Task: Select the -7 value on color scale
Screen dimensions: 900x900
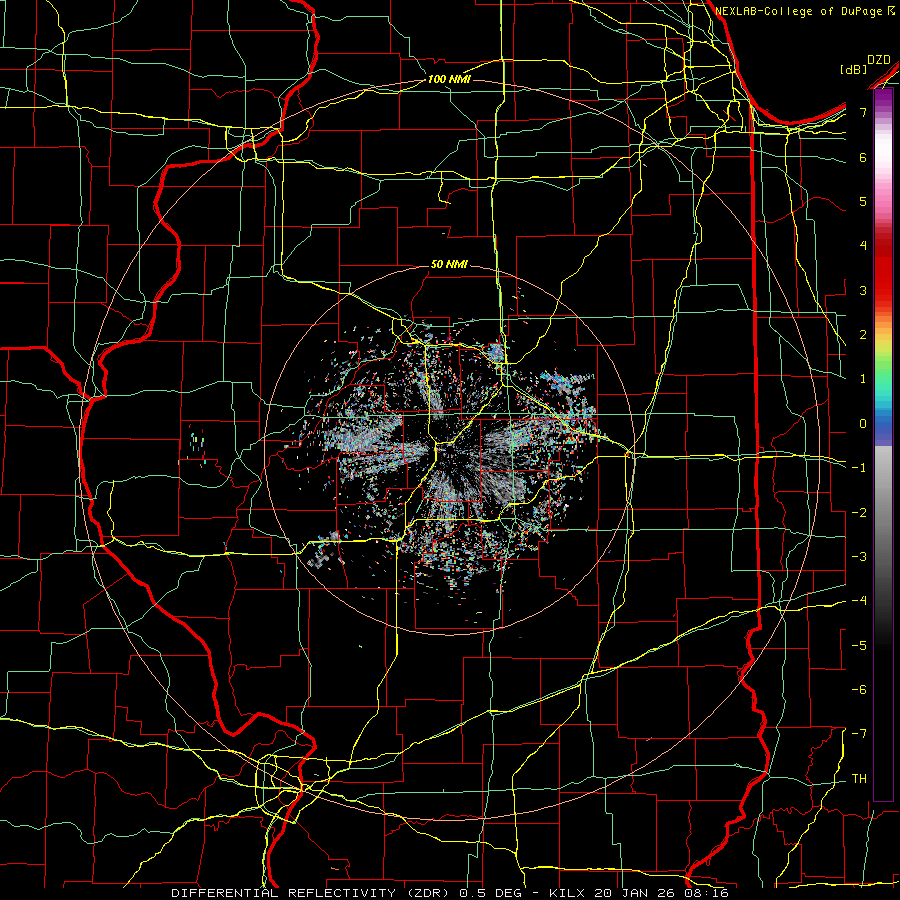Action: [859, 734]
